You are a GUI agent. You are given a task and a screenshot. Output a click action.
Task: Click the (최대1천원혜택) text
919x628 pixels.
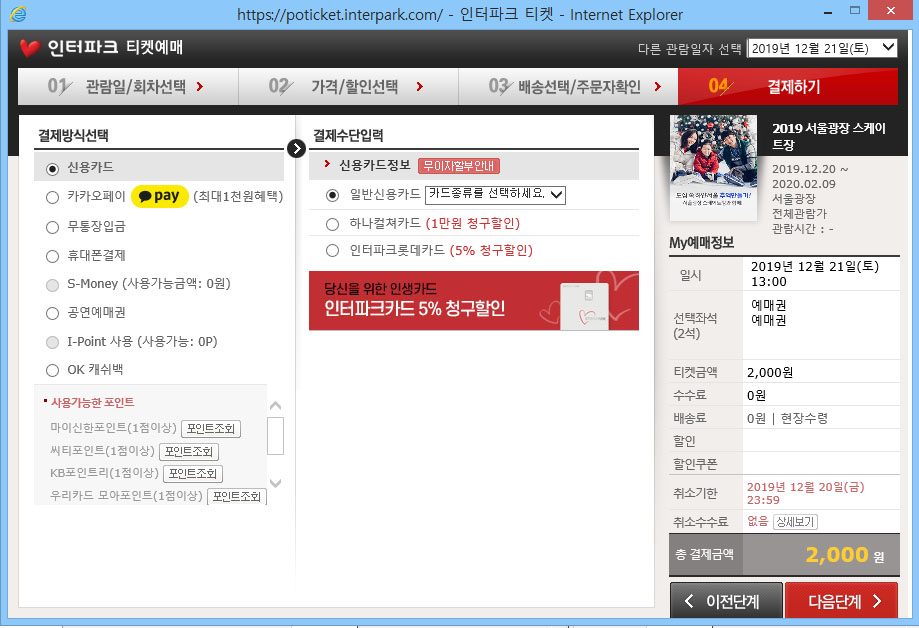(x=238, y=196)
